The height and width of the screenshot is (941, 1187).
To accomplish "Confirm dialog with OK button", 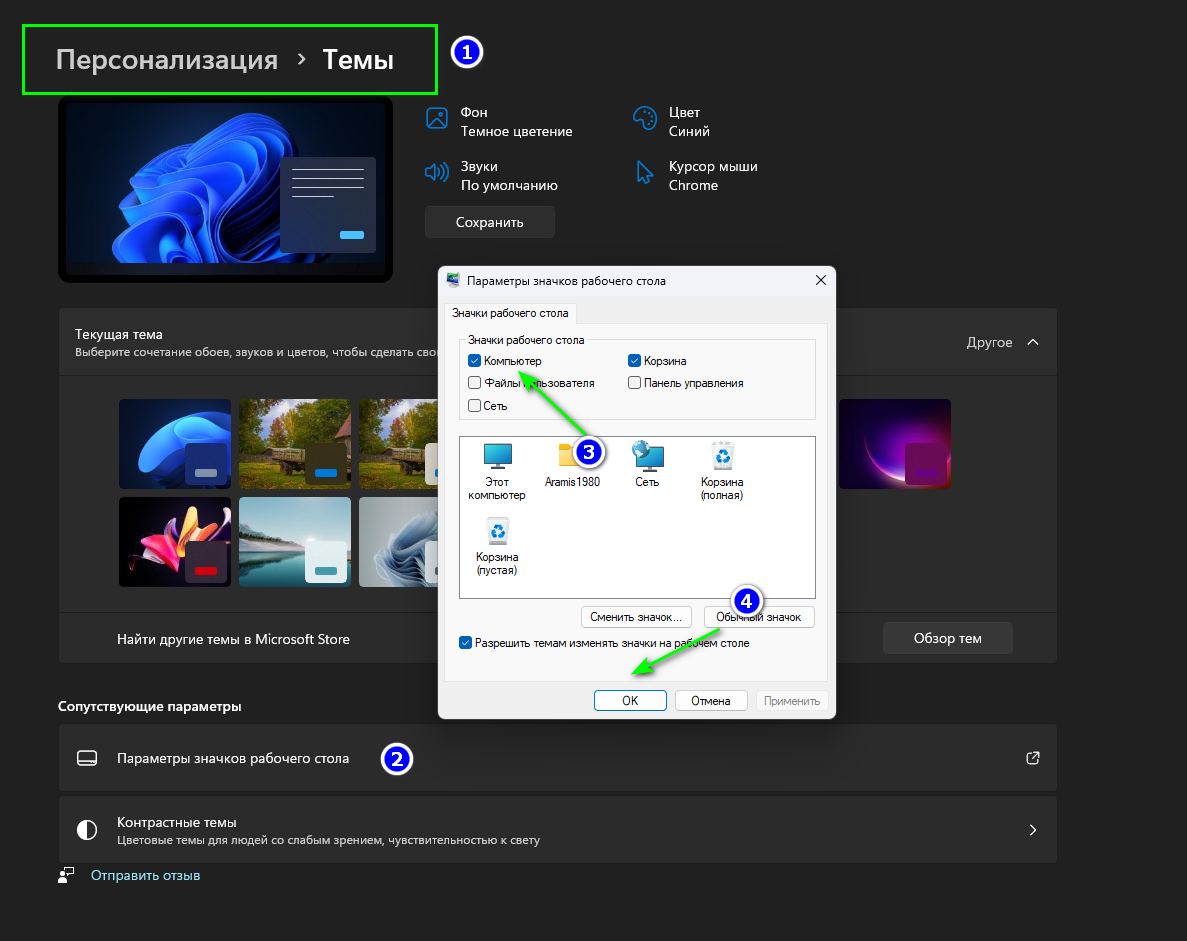I will point(630,700).
